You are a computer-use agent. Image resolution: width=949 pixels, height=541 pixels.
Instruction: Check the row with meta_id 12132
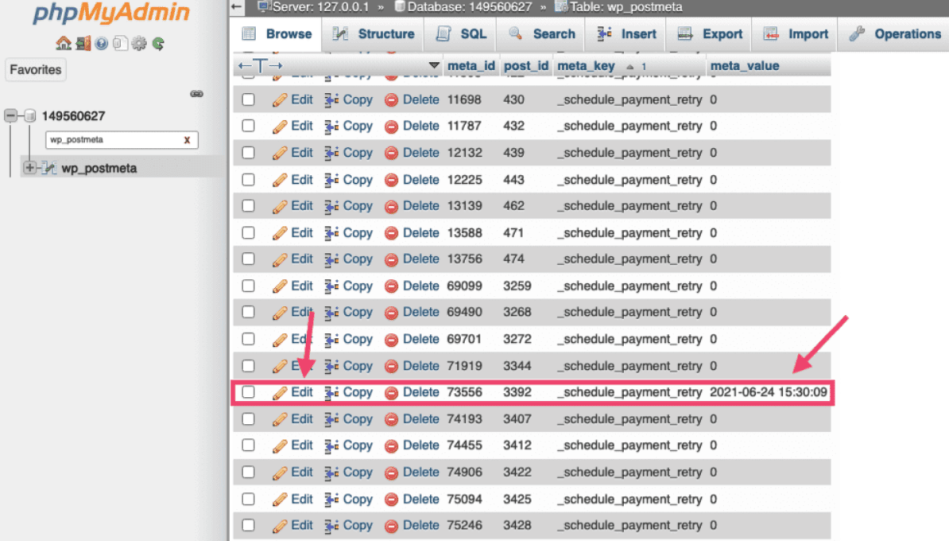click(x=248, y=152)
